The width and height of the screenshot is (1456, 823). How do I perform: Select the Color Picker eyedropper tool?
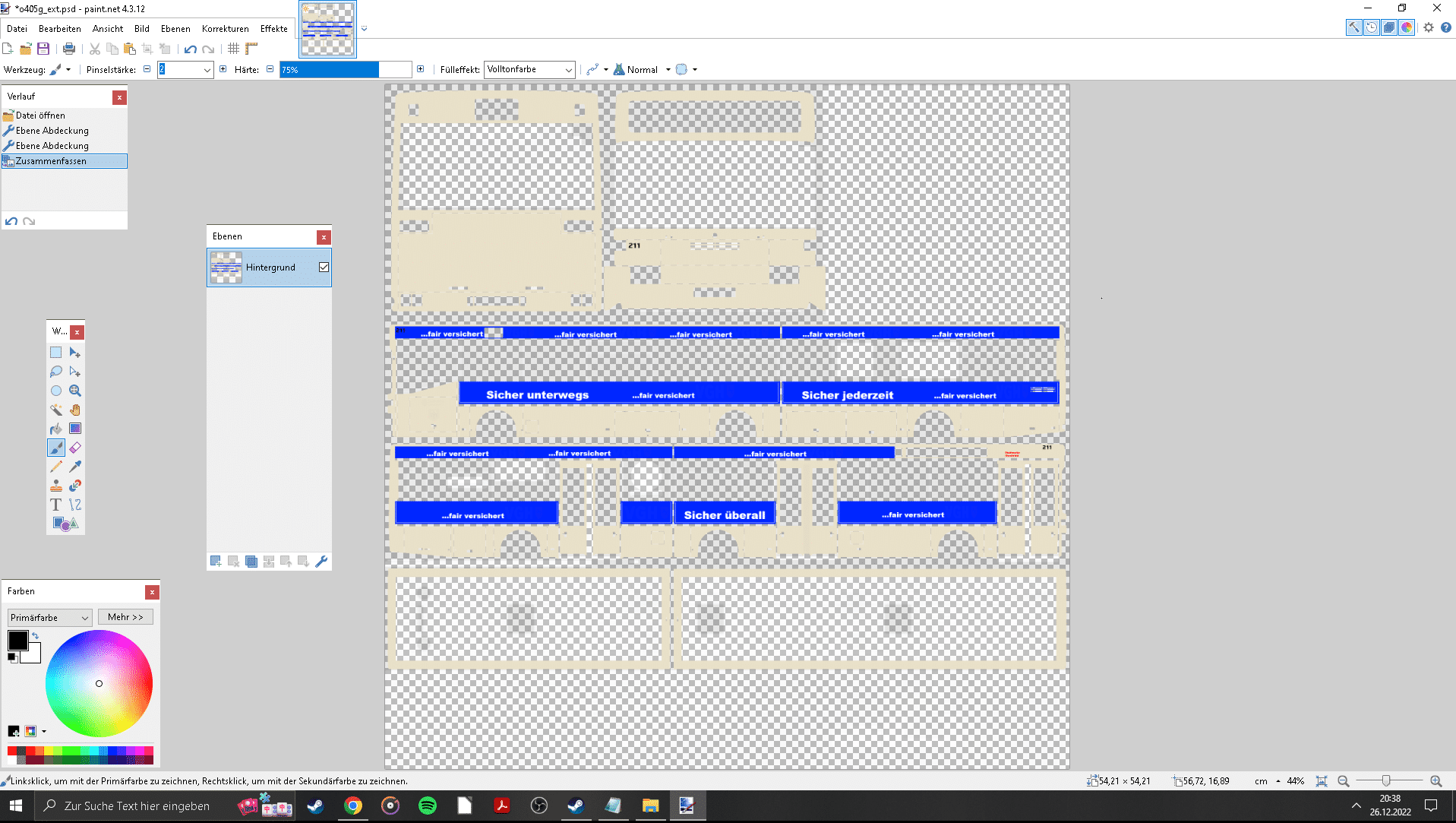[75, 467]
